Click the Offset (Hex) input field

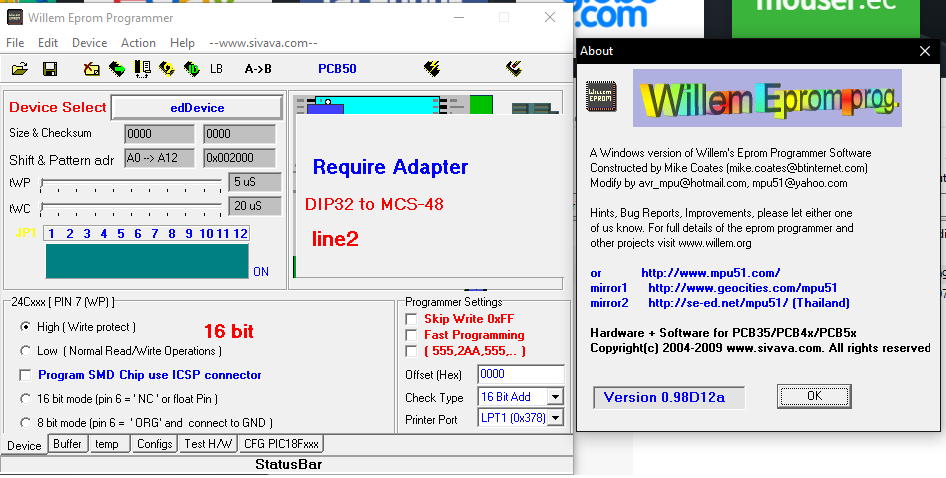coord(521,374)
